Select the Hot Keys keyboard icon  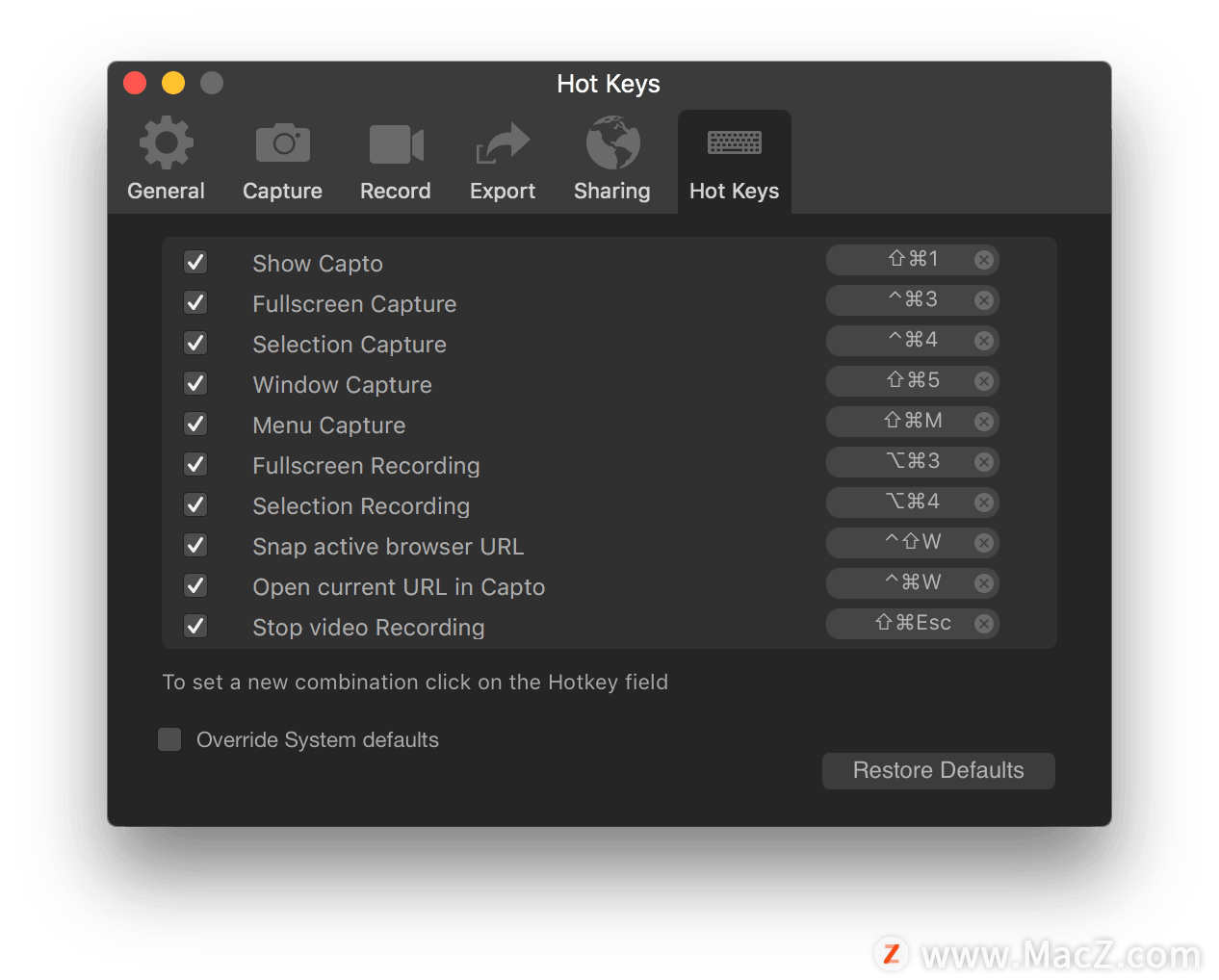[735, 142]
